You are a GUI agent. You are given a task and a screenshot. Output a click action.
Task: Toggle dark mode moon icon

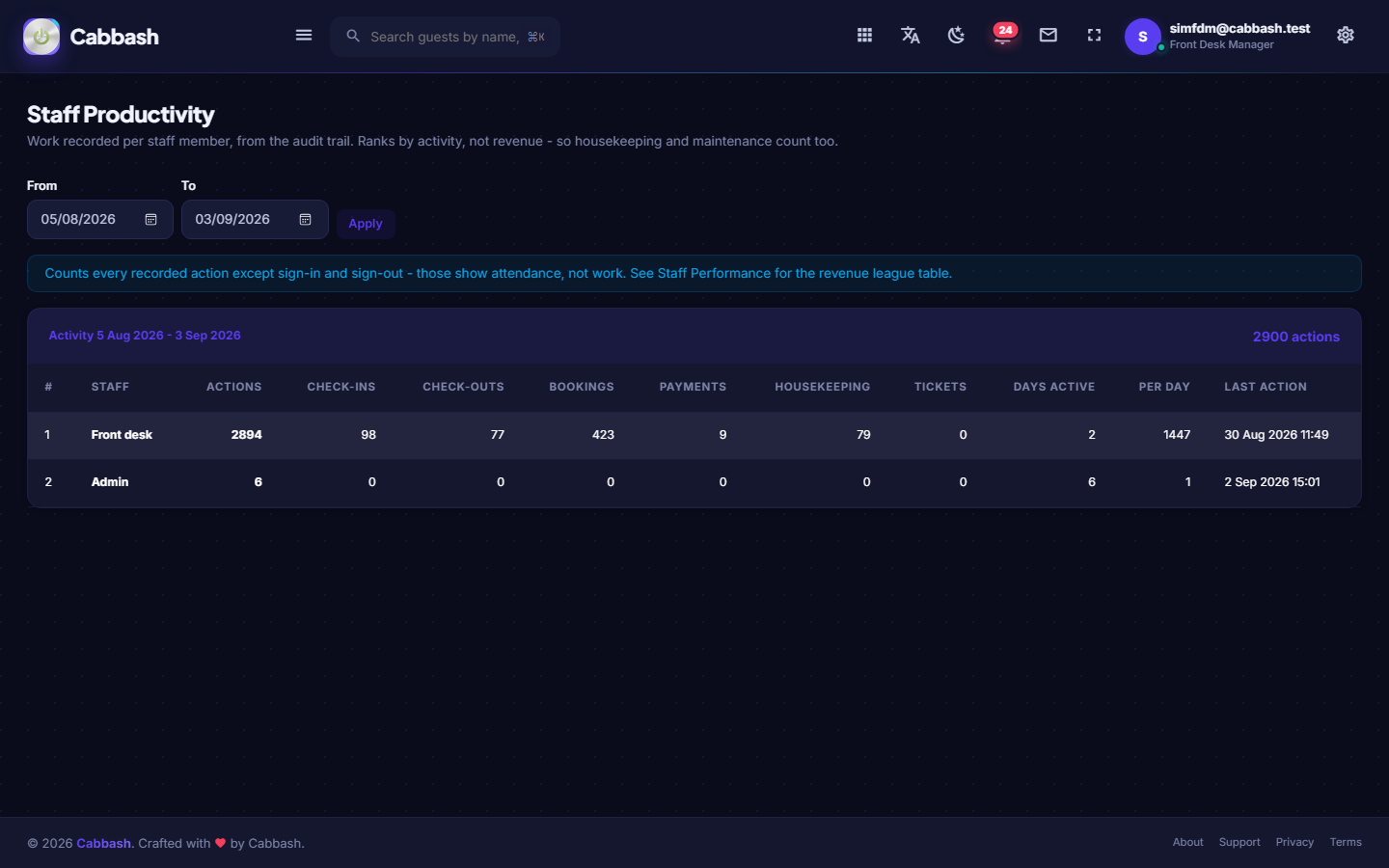[x=956, y=36]
